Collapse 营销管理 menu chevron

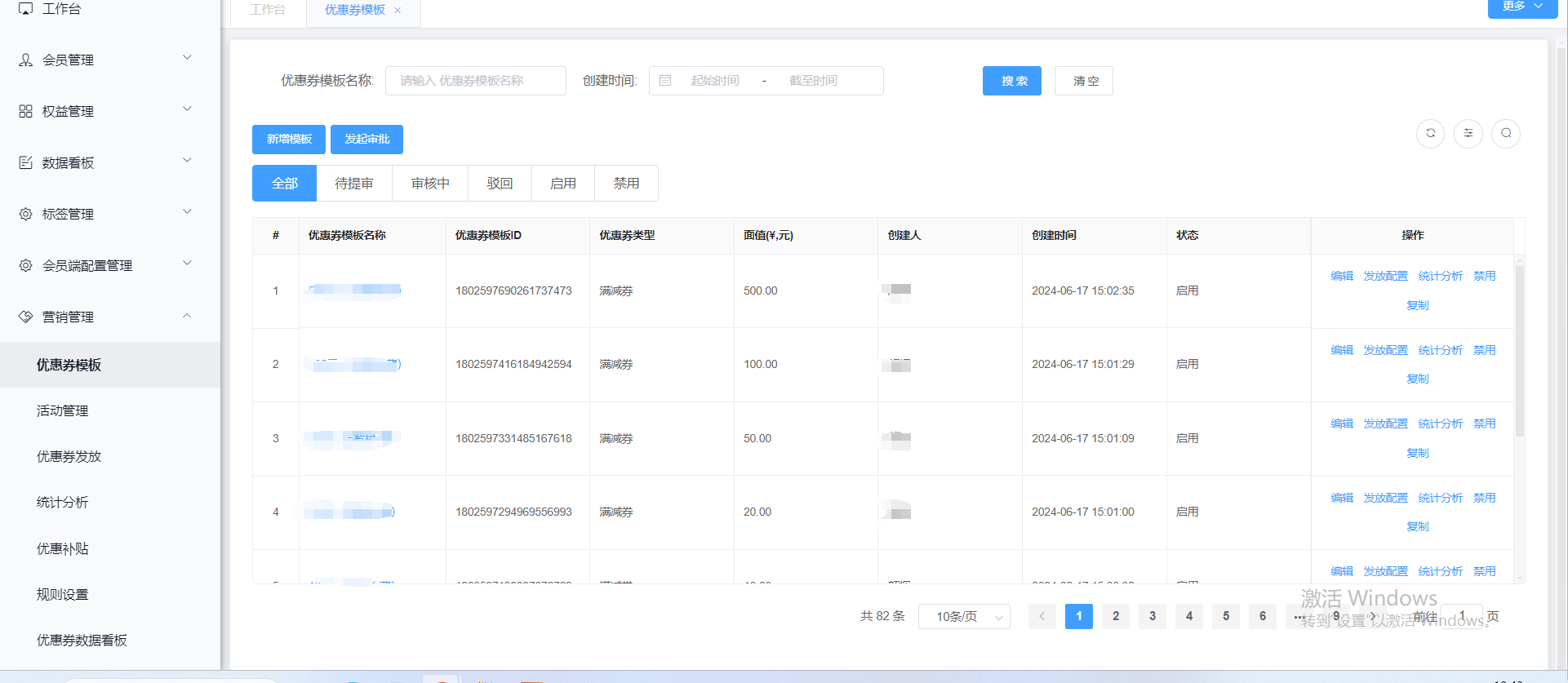coord(187,315)
